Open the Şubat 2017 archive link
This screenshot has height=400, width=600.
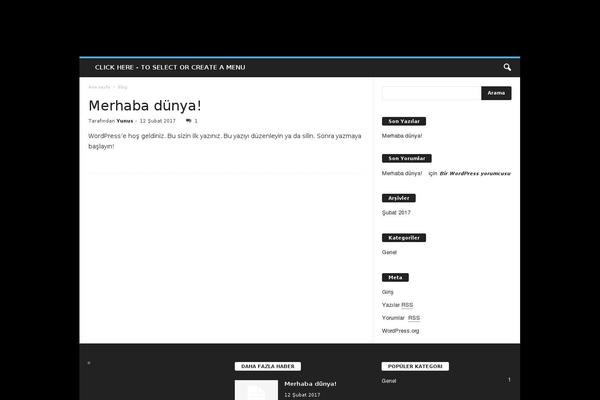point(396,212)
